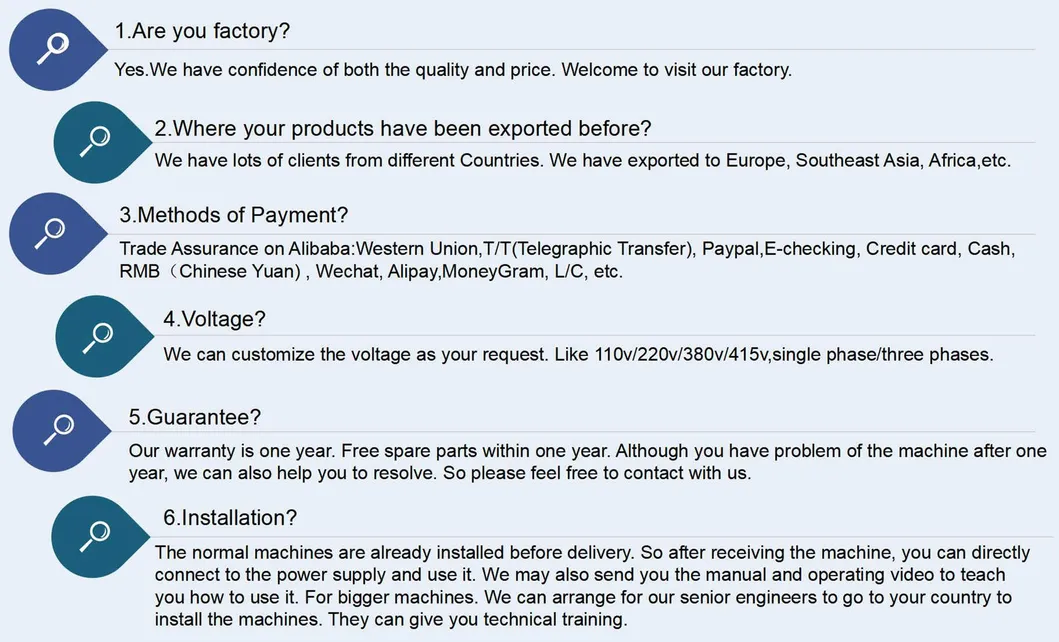Viewport: 1059px width, 642px height.
Task: Click the magnifier icon beside the 'Guarantee?' question
Action: click(56, 430)
